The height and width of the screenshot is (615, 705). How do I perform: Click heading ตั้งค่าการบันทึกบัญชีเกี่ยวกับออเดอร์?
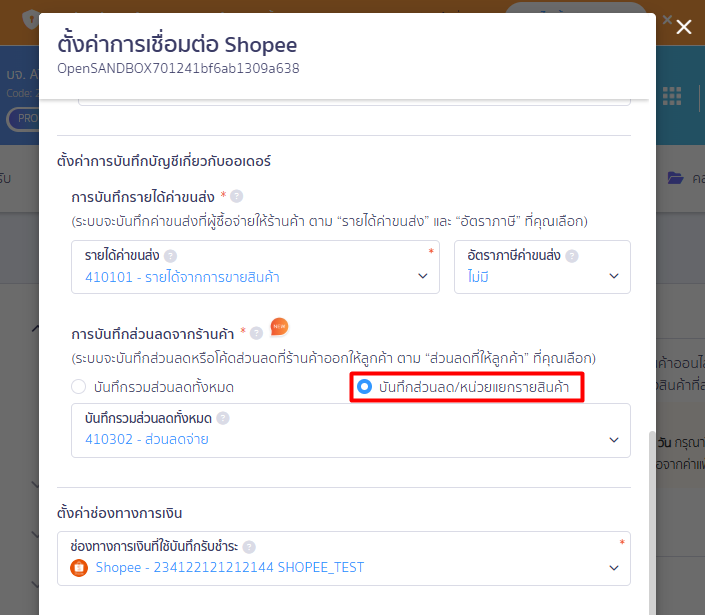[164, 161]
